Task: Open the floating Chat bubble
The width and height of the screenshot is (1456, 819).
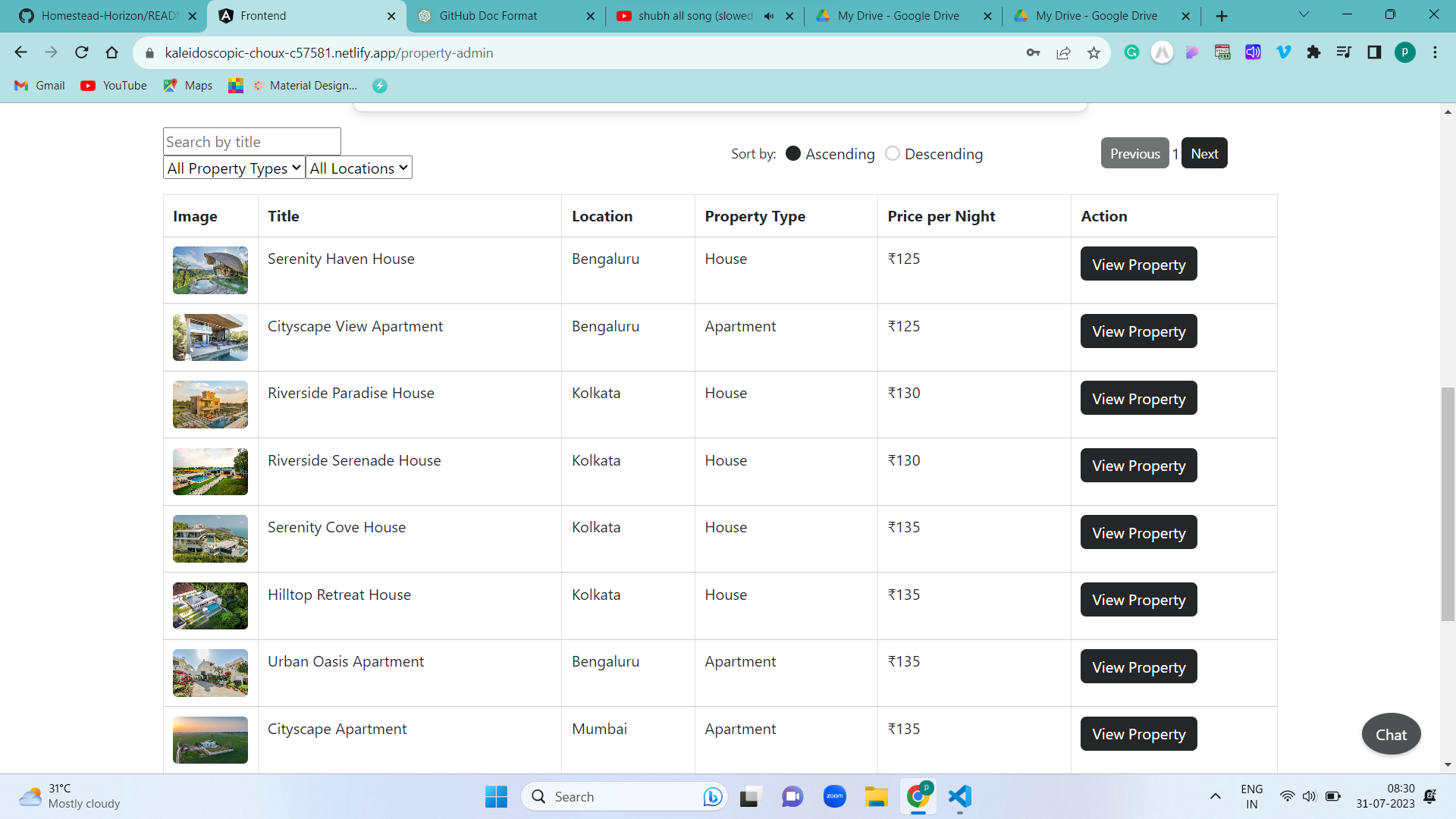Action: click(1391, 733)
